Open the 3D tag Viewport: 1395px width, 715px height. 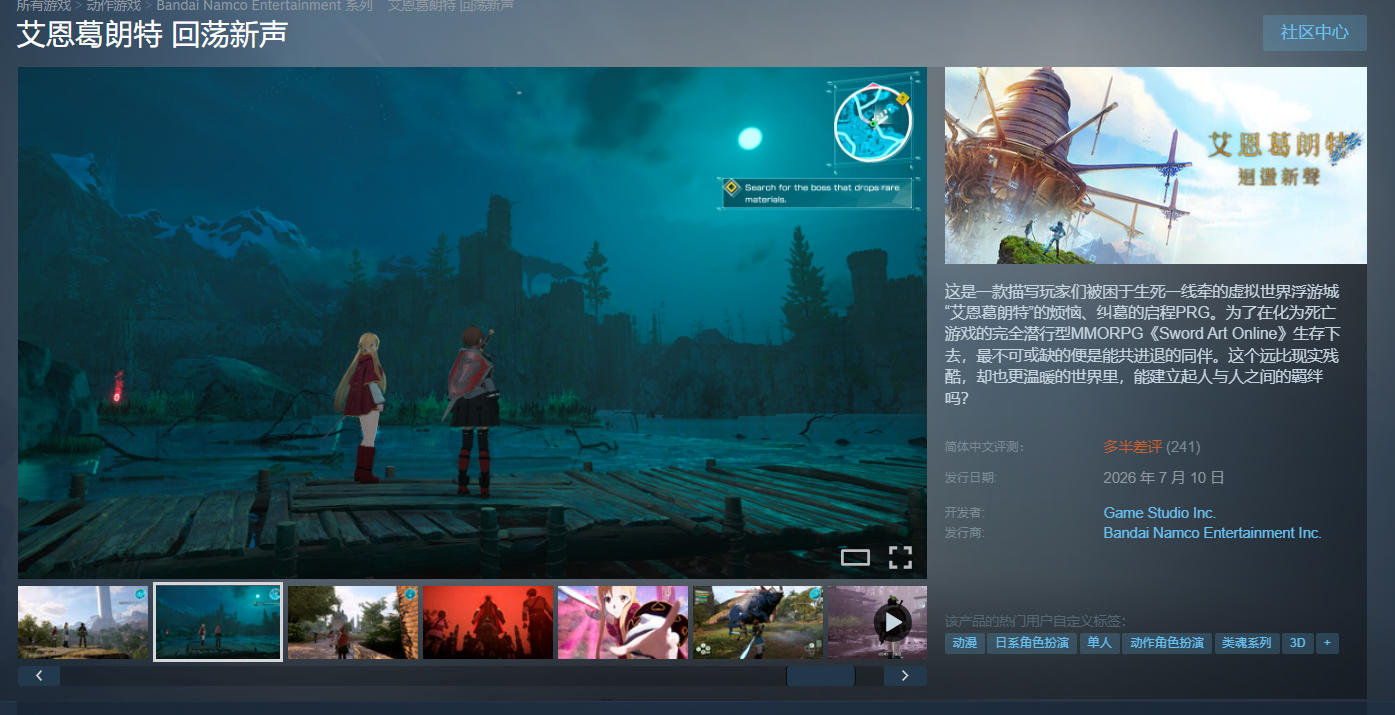[x=1298, y=643]
